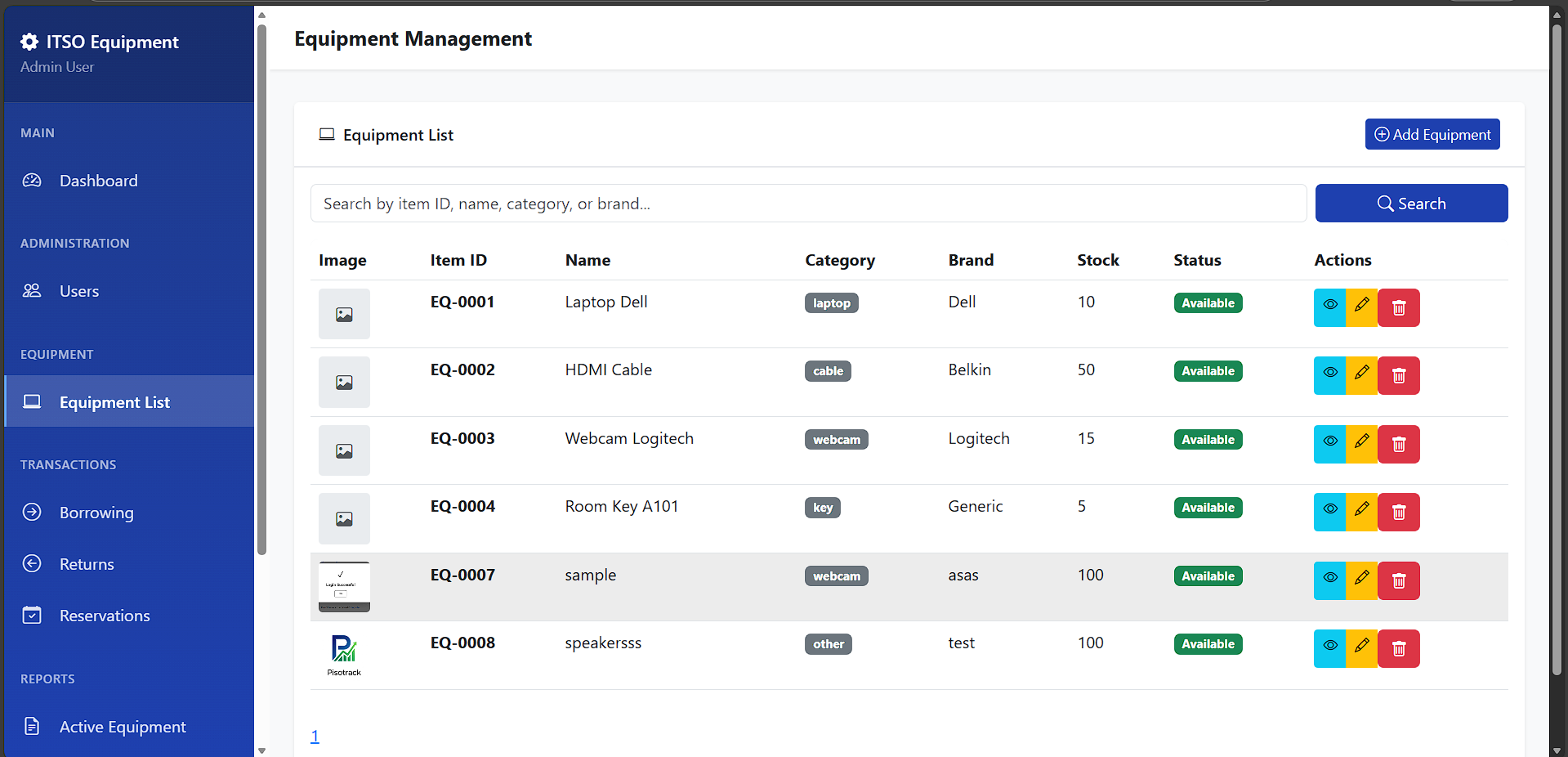
Task: View details of EQ-0003 with the eye icon
Action: point(1329,444)
